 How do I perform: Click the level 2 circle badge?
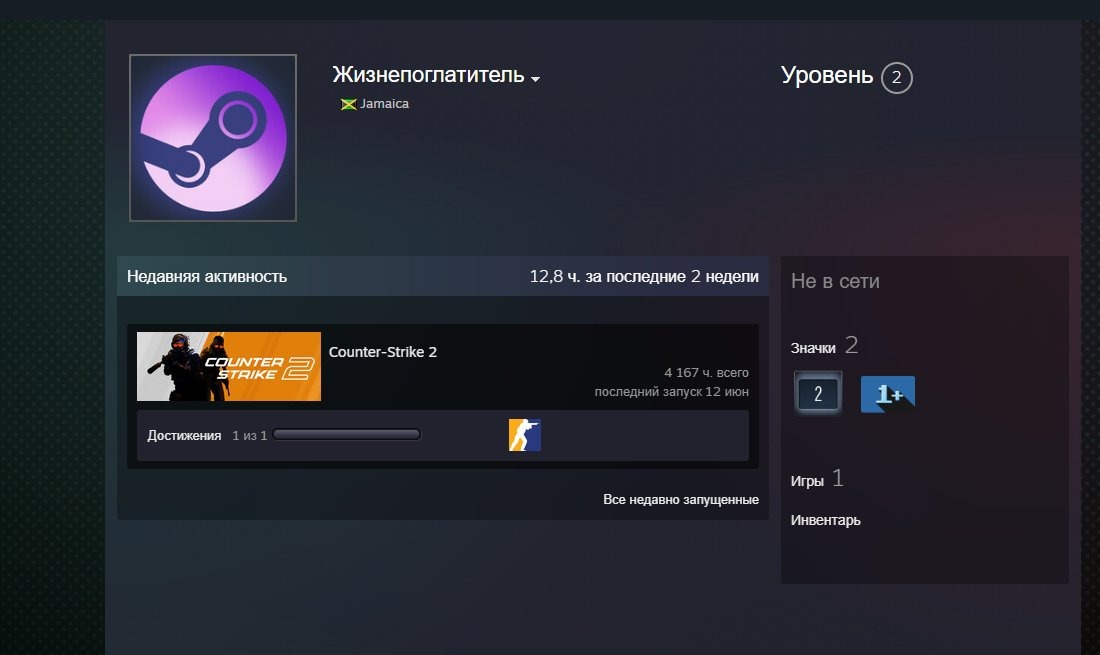click(897, 78)
